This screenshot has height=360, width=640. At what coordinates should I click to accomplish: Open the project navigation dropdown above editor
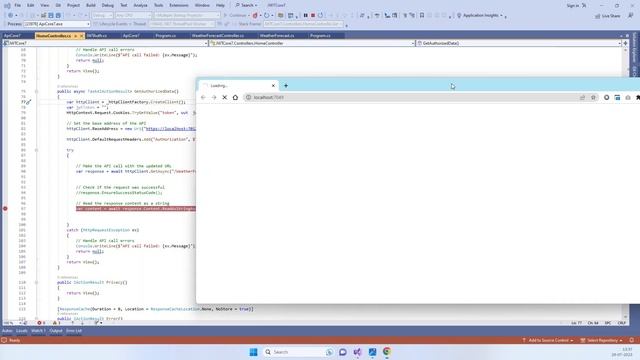(x=105, y=43)
